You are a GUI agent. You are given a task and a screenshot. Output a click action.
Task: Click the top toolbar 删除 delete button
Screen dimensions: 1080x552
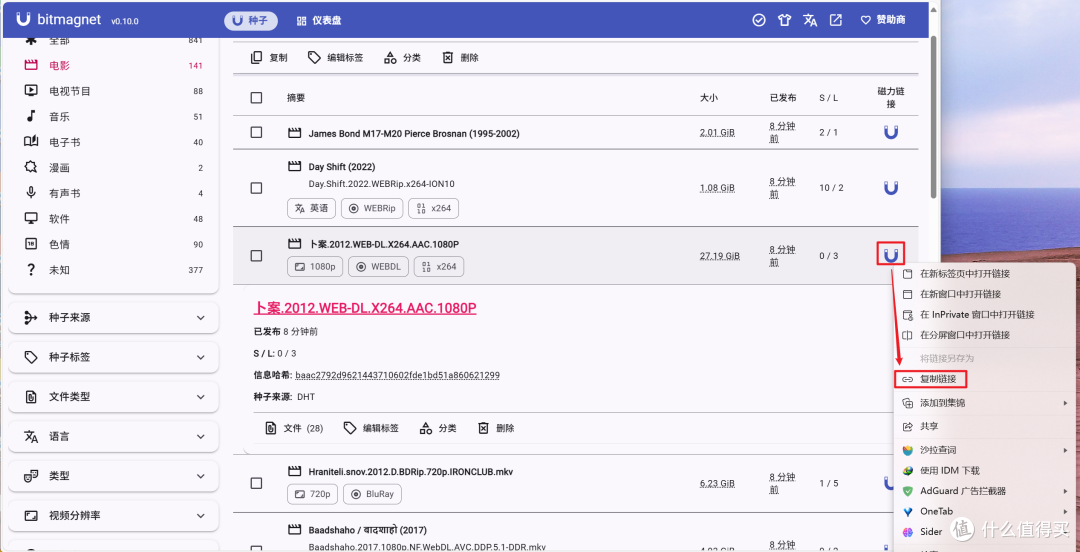[460, 58]
